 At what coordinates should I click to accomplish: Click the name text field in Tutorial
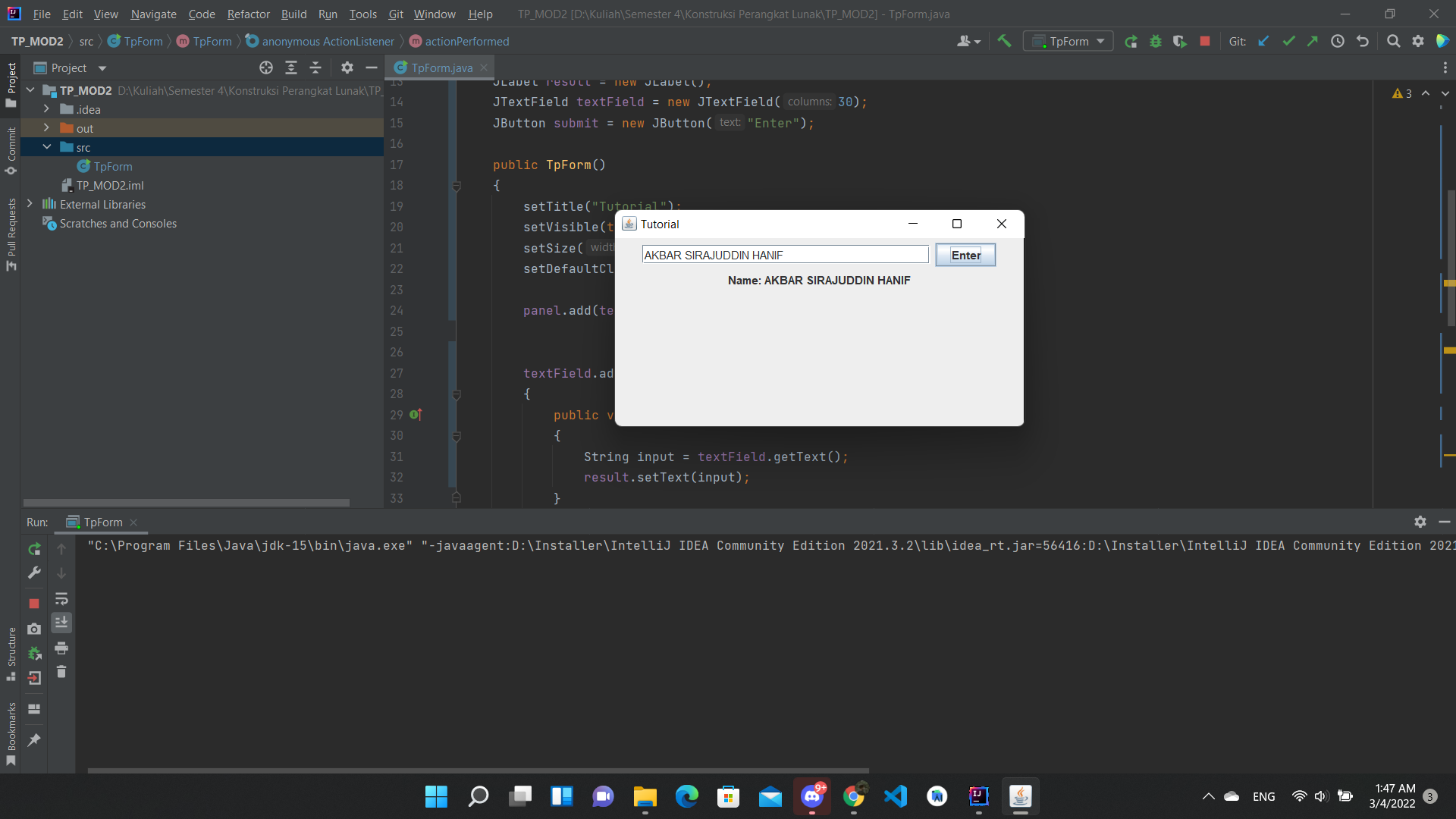tap(785, 255)
